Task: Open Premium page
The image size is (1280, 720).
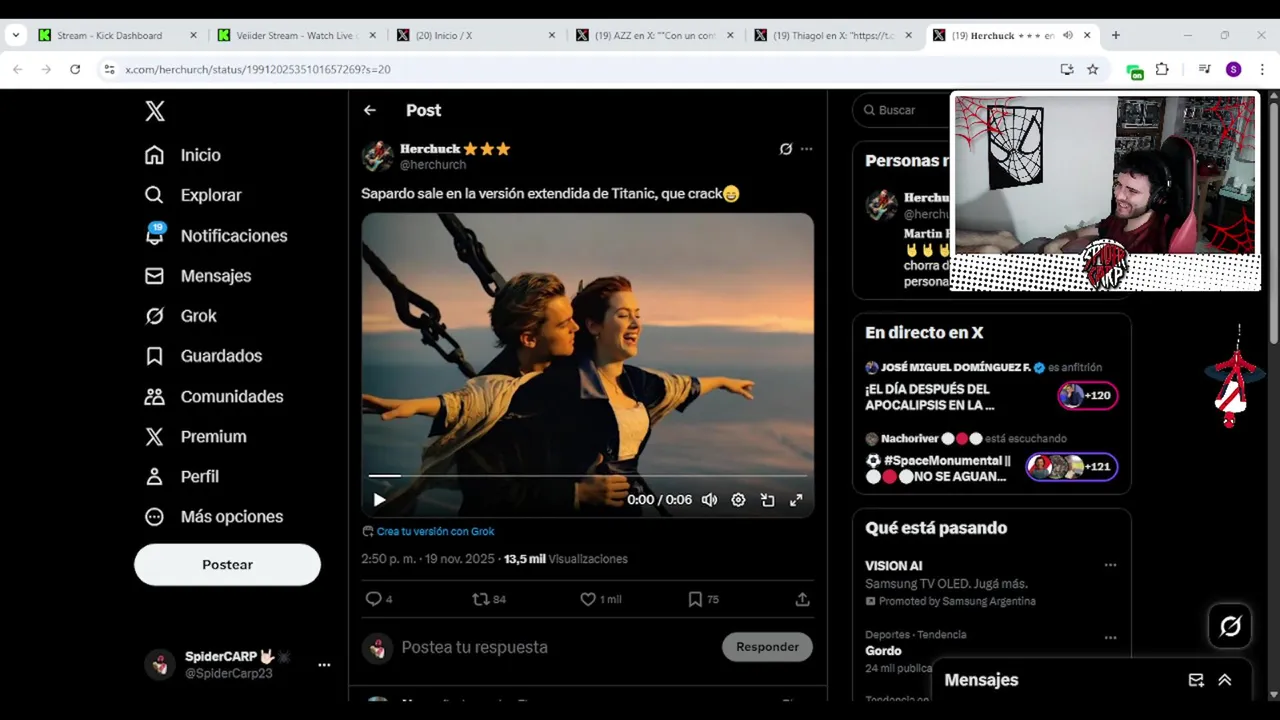Action: (195, 436)
